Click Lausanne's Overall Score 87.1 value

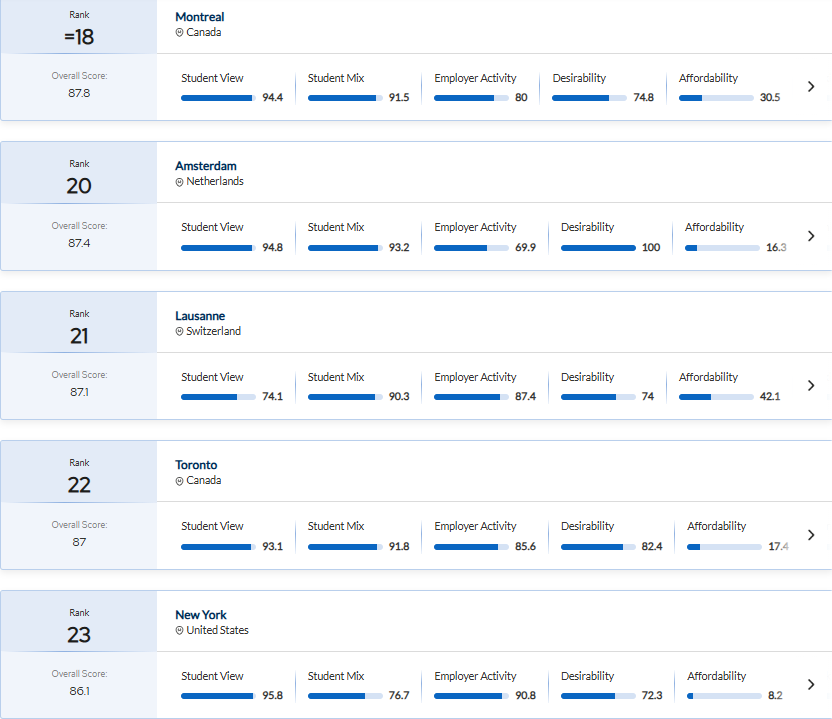pyautogui.click(x=79, y=393)
